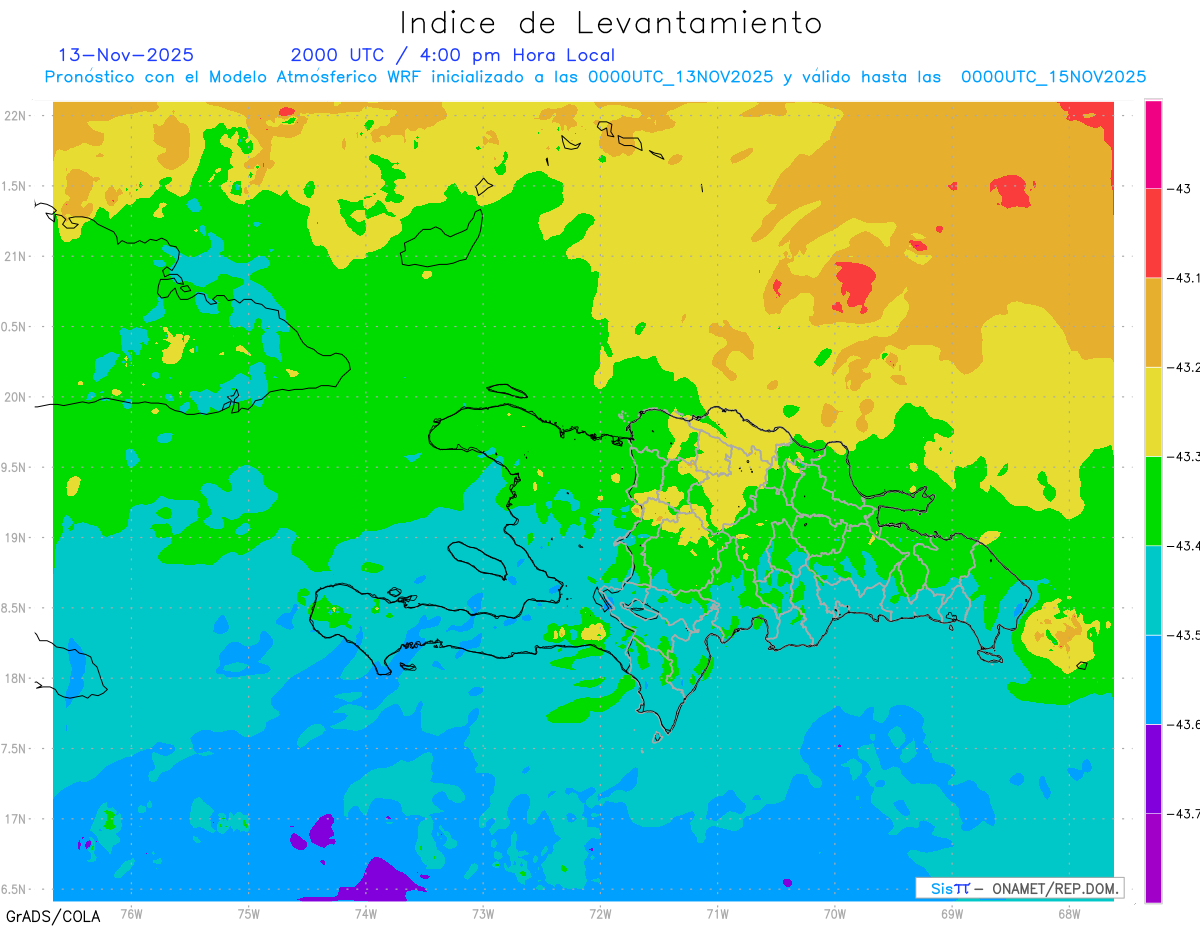Click the violet legend swatch below -43.7

point(1153,857)
